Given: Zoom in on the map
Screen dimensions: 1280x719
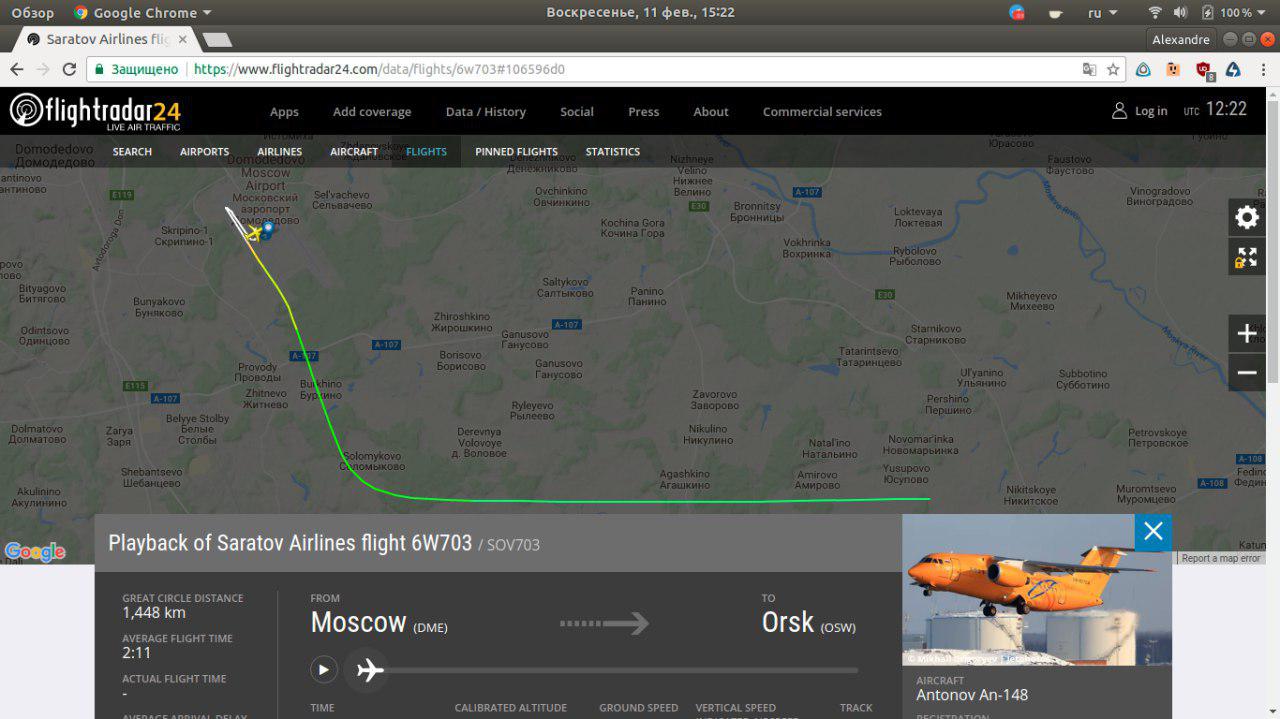Looking at the screenshot, I should coord(1246,334).
